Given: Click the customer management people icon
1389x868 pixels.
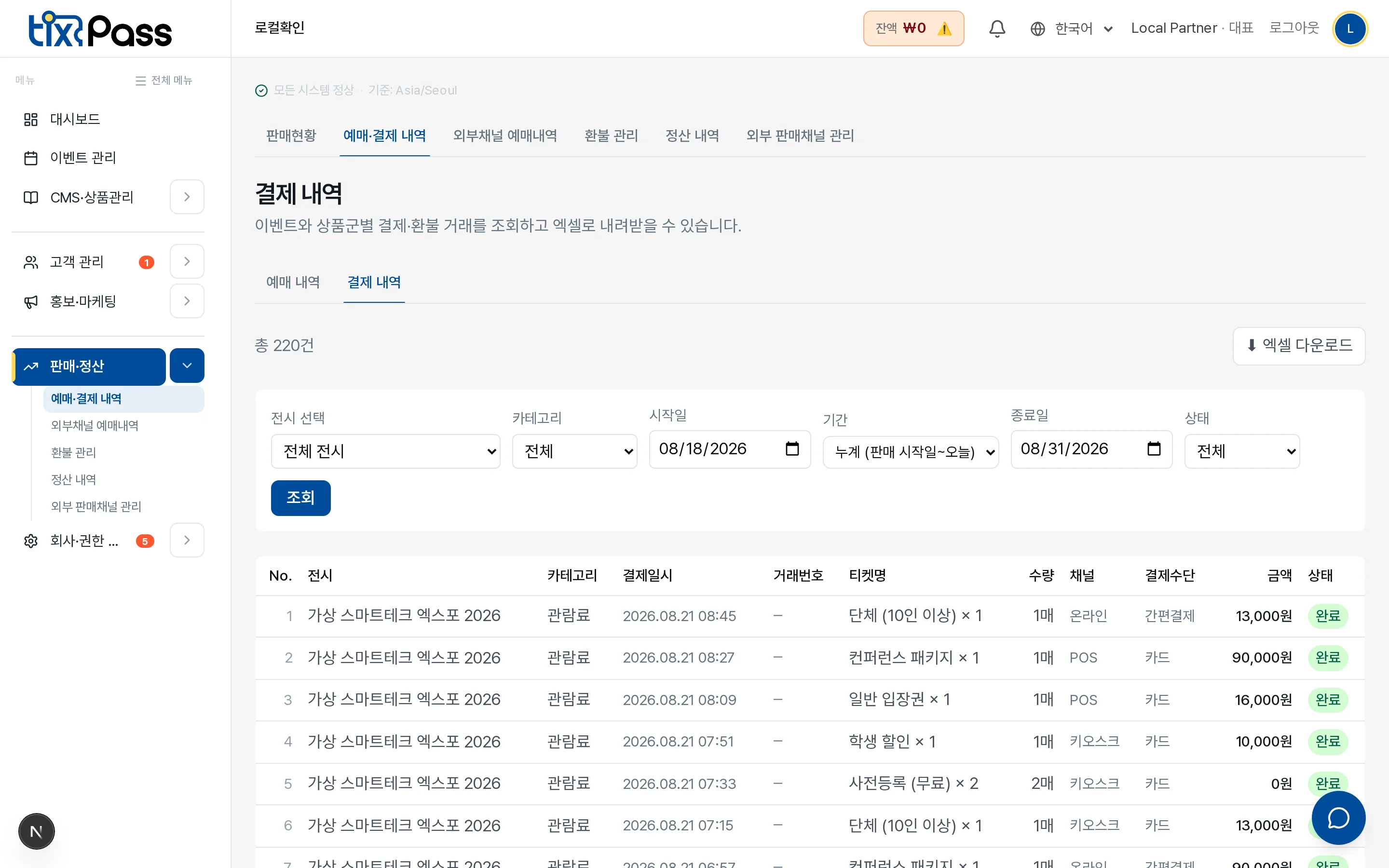Looking at the screenshot, I should [x=30, y=262].
